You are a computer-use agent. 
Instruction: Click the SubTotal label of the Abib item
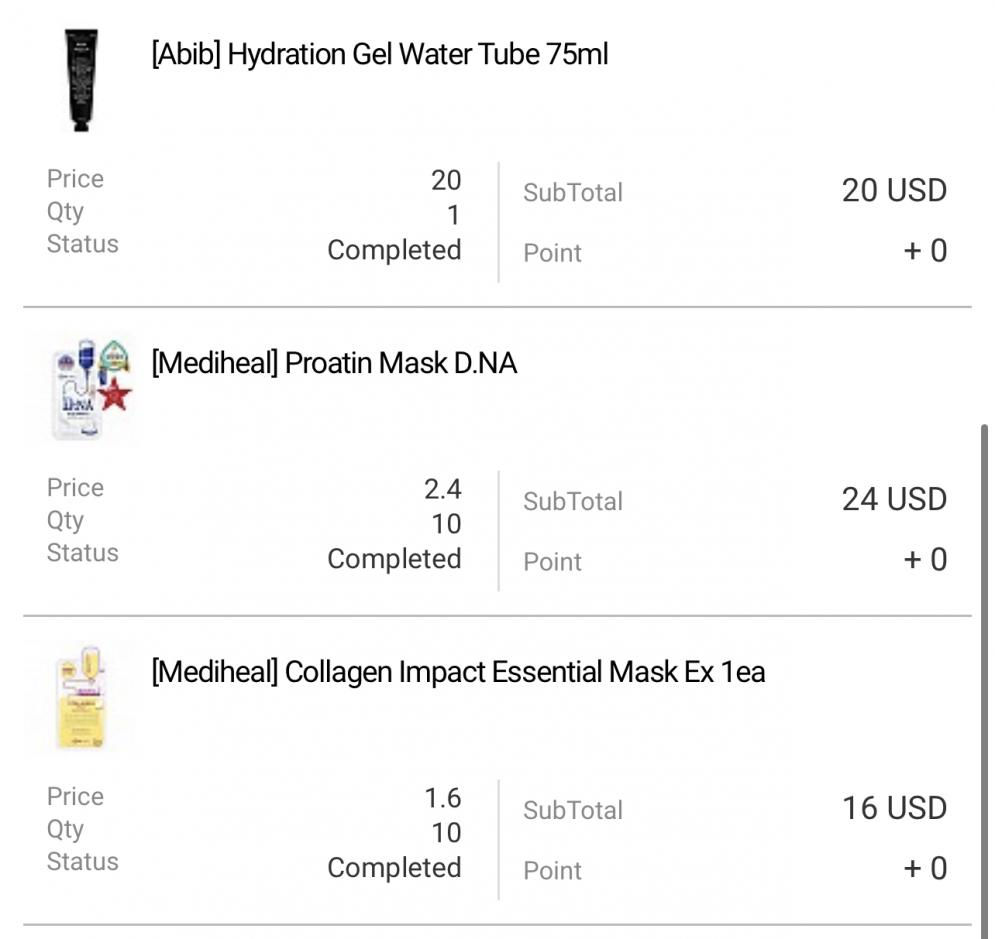click(x=573, y=192)
